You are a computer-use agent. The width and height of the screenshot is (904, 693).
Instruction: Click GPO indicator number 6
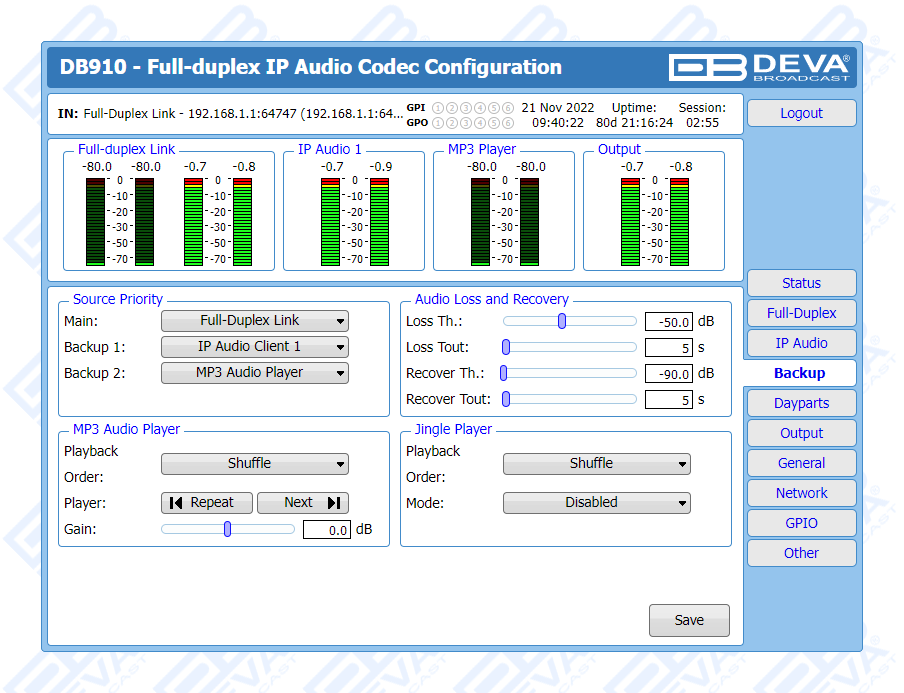coord(508,123)
